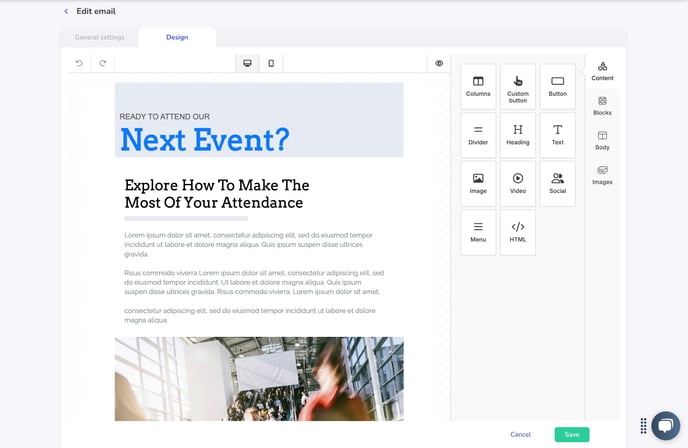Go back using the Edit email arrow
Viewport: 688px width, 448px height.
[x=66, y=11]
